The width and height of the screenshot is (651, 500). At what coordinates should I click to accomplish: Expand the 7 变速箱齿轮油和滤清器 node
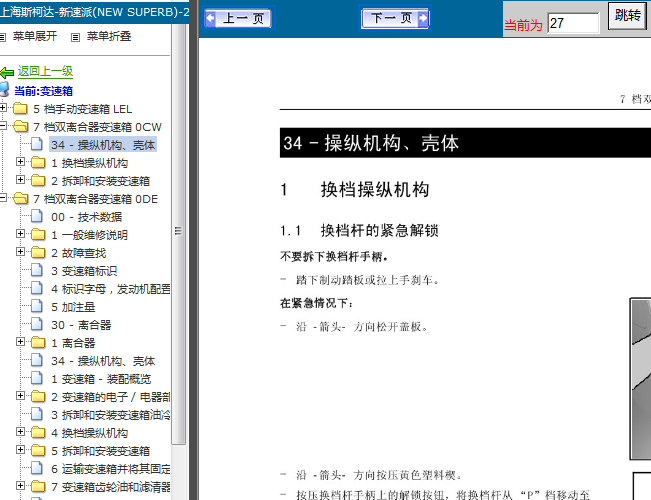pyautogui.click(x=20, y=485)
